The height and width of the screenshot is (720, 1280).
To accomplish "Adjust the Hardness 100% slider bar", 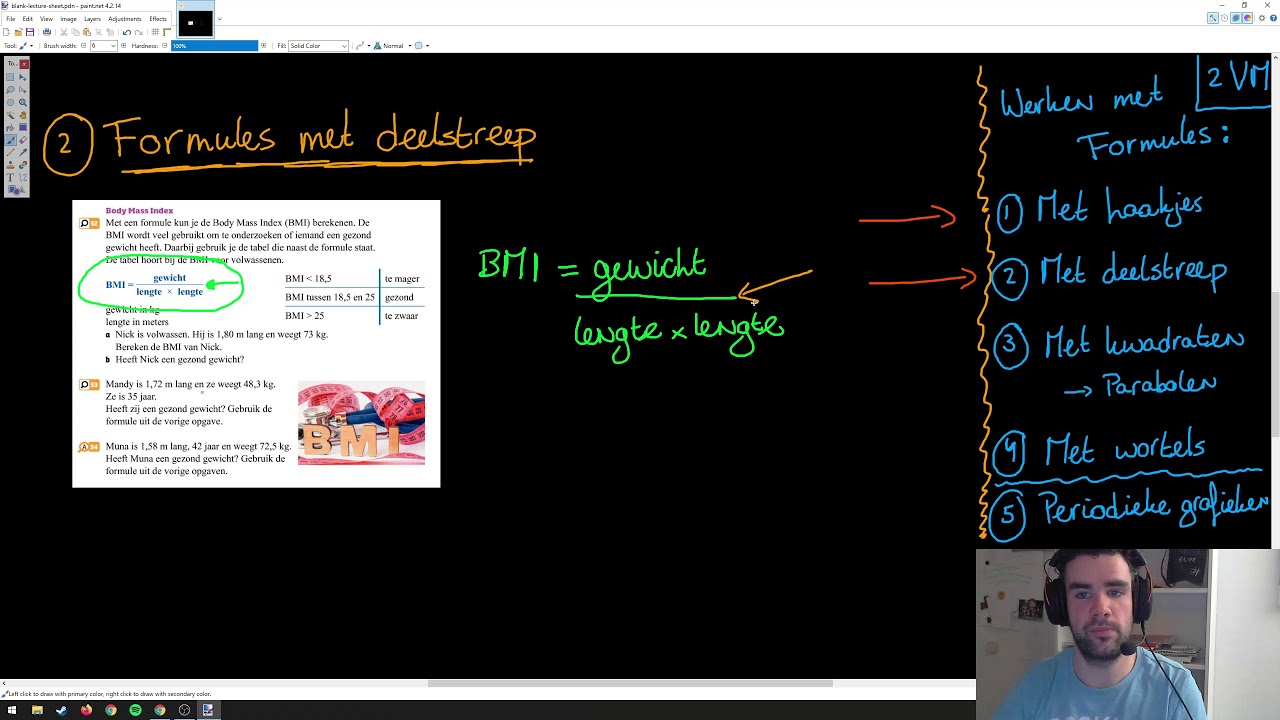I will click(x=215, y=46).
